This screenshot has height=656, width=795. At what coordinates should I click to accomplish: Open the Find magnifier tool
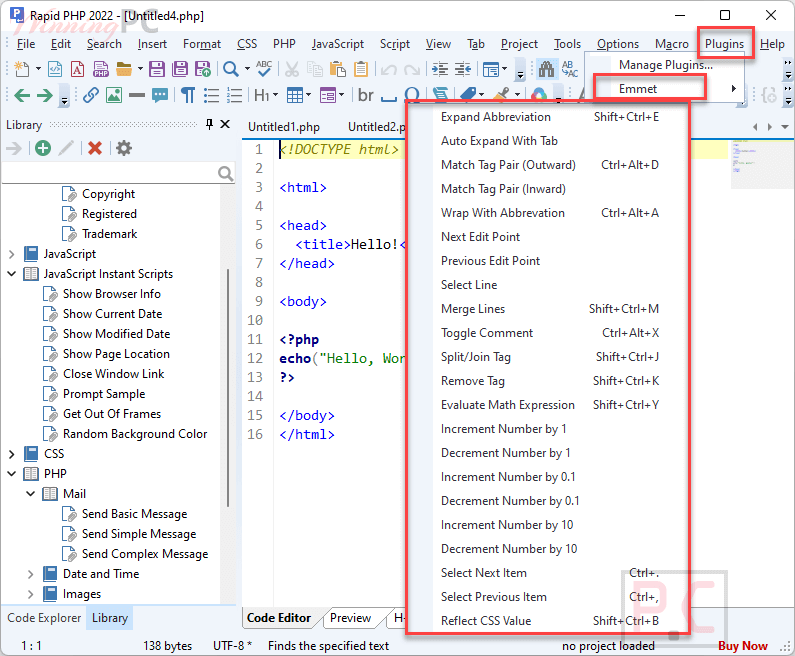[x=231, y=68]
